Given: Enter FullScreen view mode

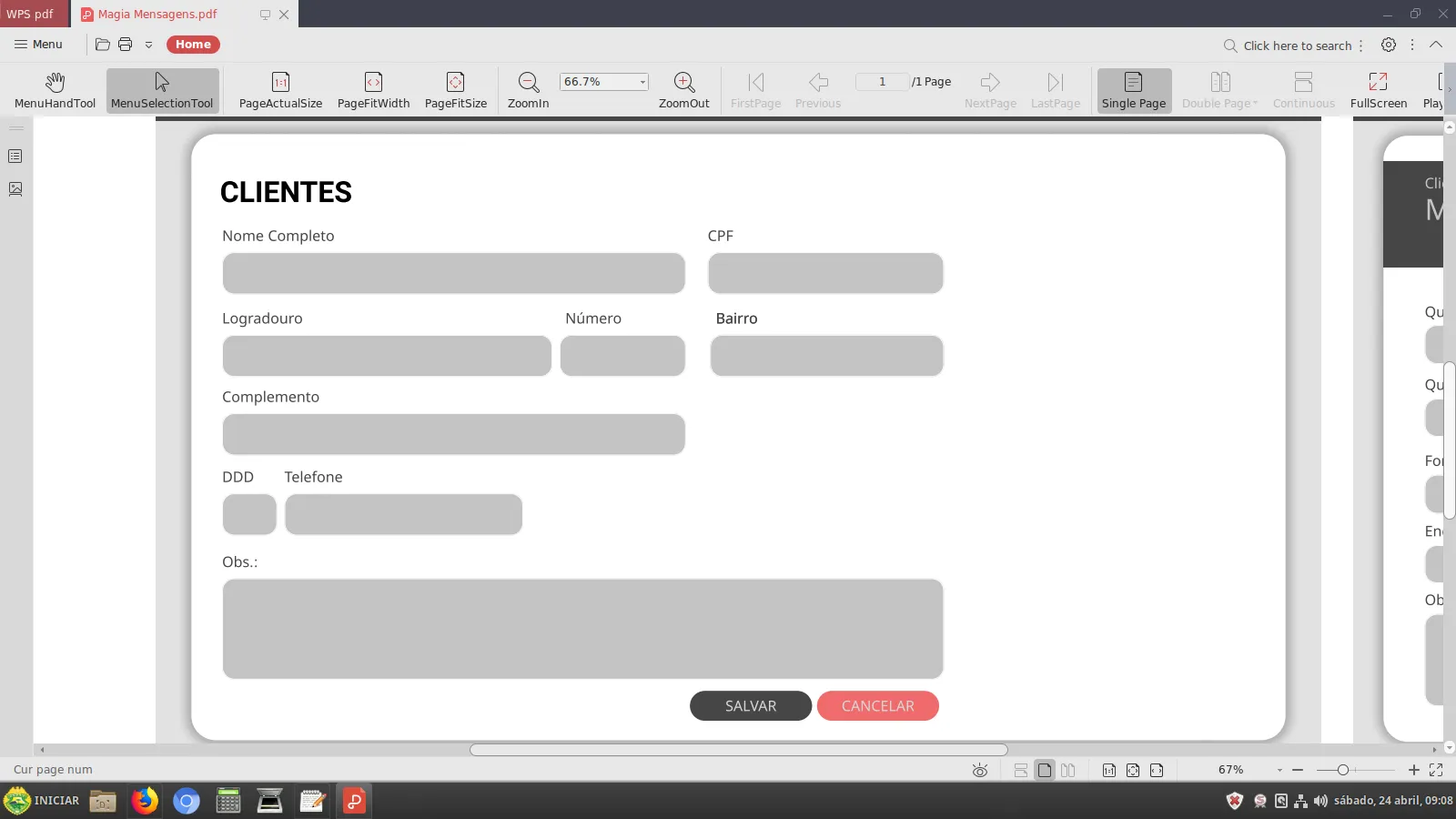Looking at the screenshot, I should coord(1378,90).
